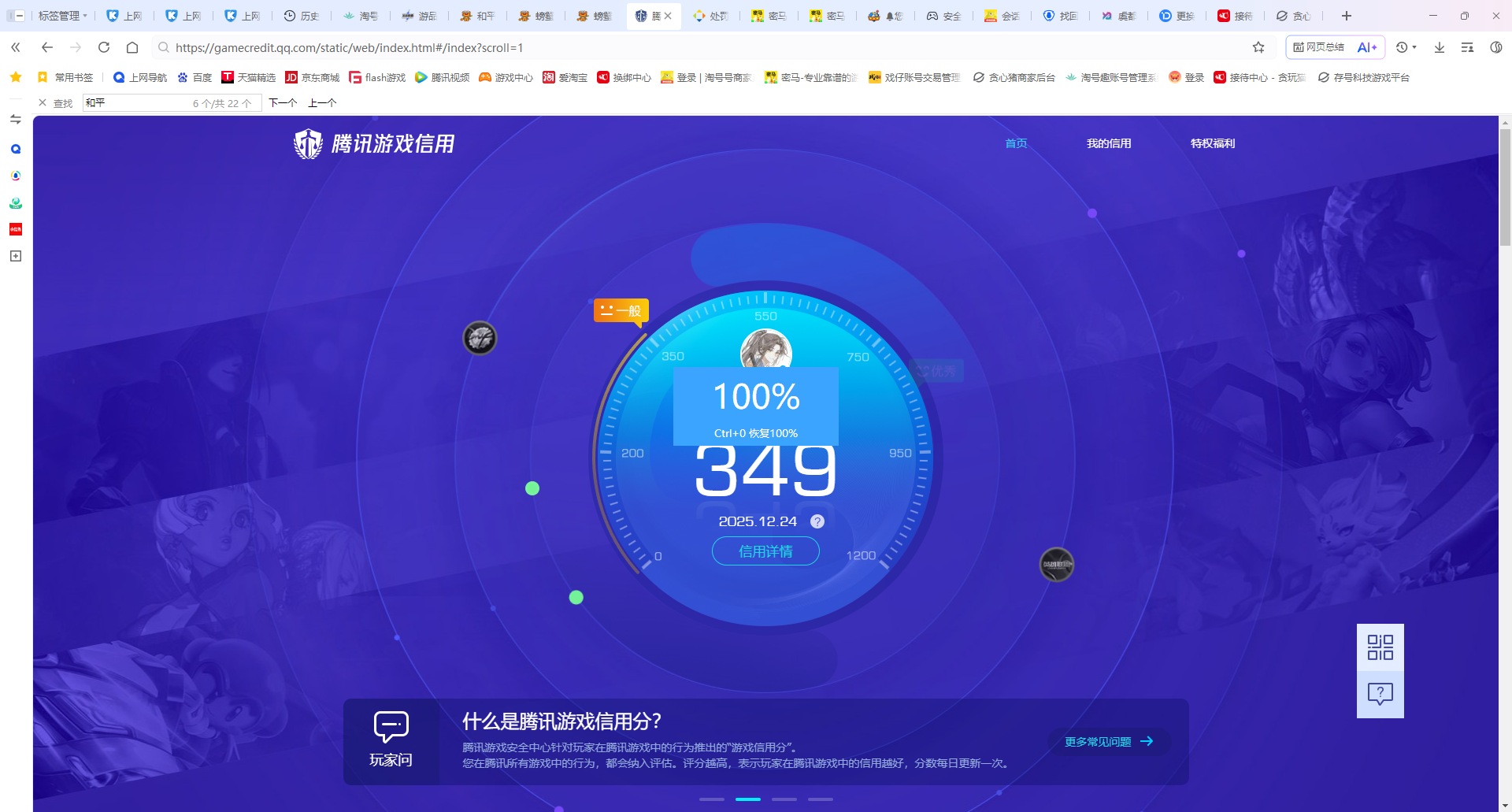The image size is (1512, 812).
Task: Click the add app icon in the sidebar
Action: 15,256
